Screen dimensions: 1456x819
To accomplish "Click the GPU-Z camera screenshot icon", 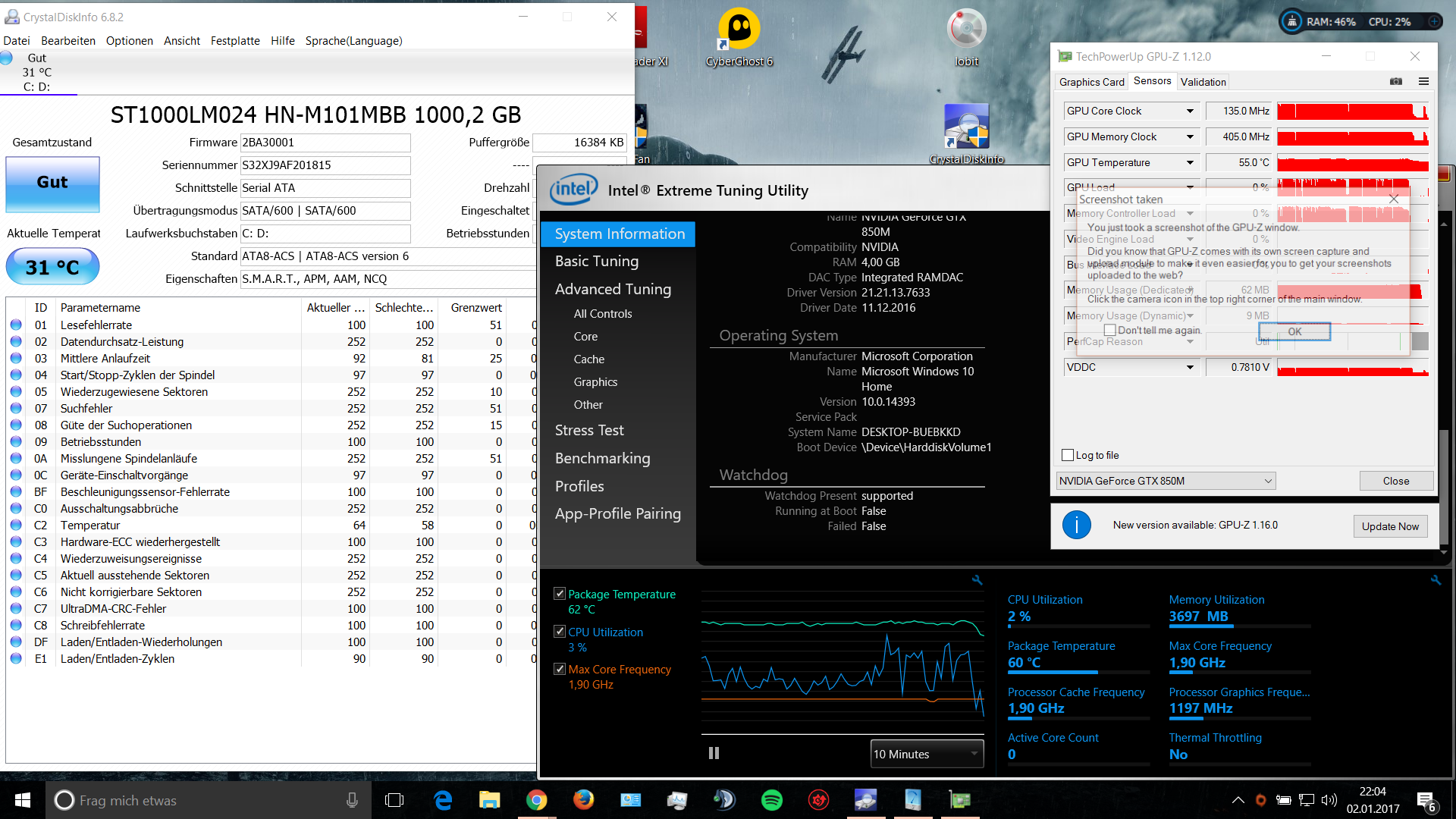I will pyautogui.click(x=1395, y=81).
